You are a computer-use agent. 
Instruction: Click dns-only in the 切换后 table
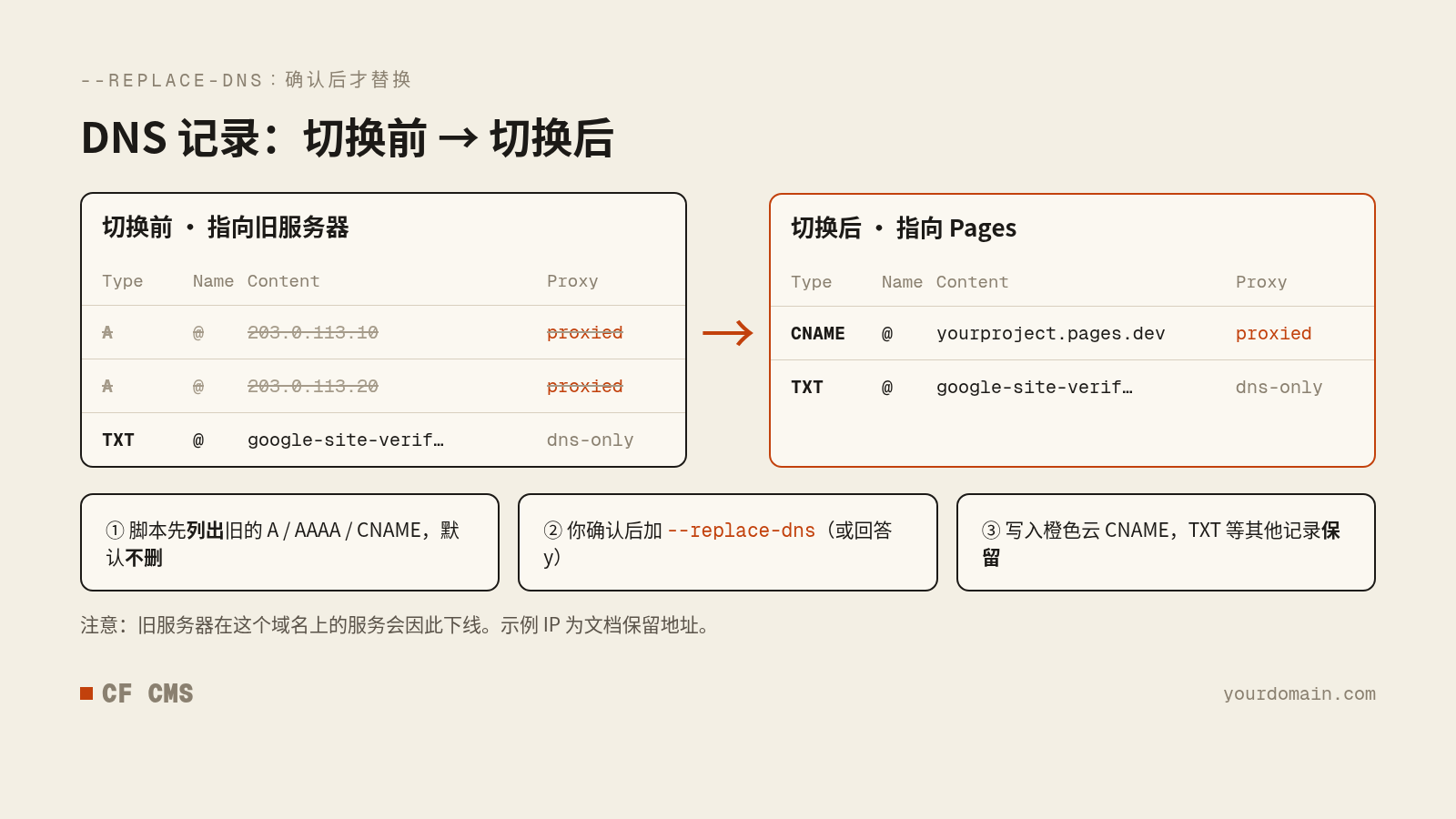click(1279, 388)
